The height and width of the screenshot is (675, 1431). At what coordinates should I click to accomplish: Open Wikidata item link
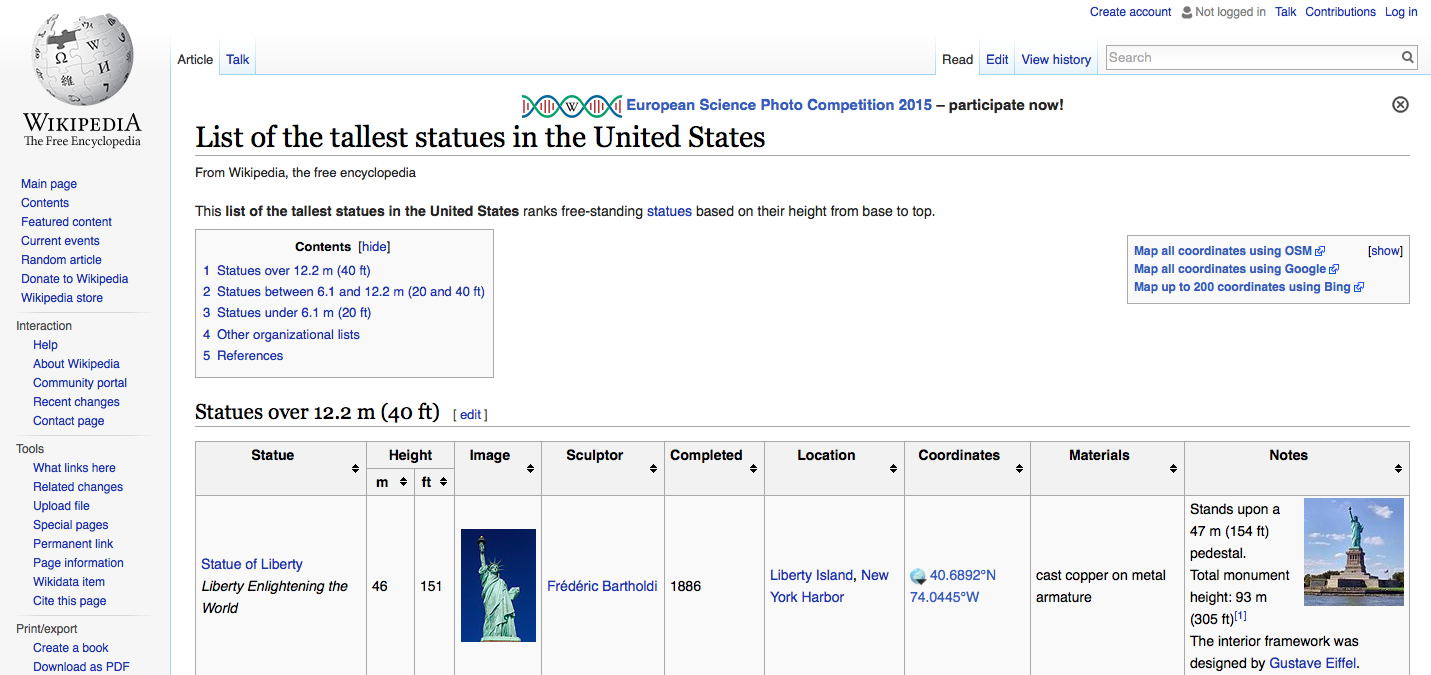tap(69, 582)
